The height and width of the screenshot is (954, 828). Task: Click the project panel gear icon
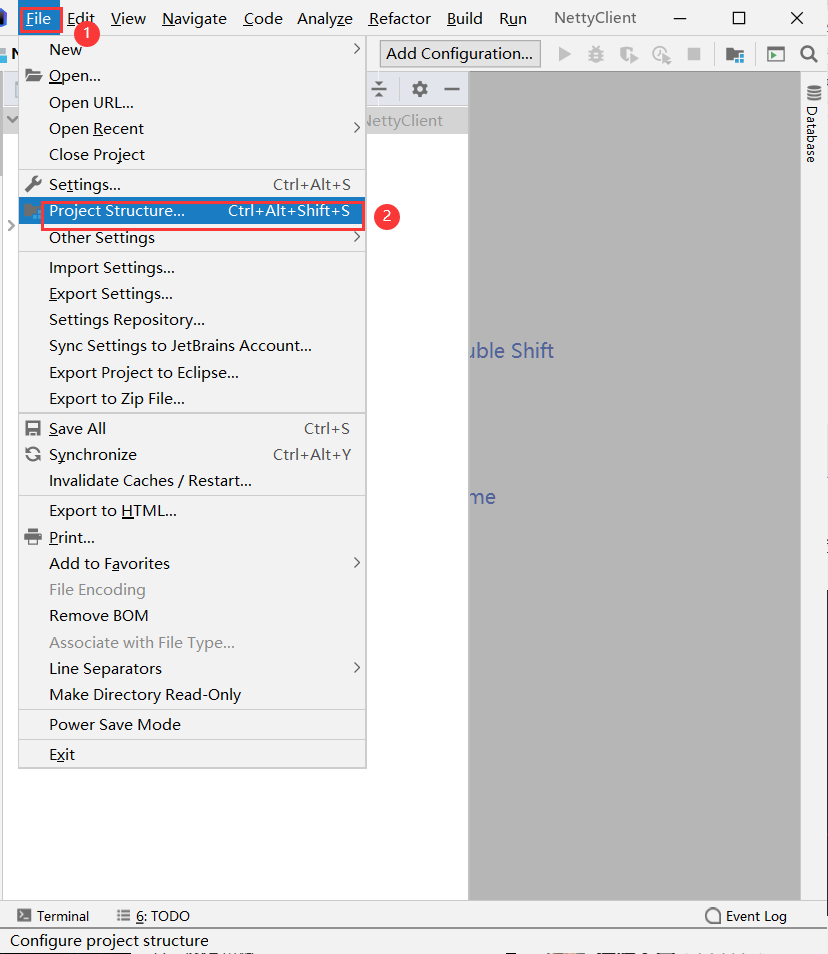point(420,89)
